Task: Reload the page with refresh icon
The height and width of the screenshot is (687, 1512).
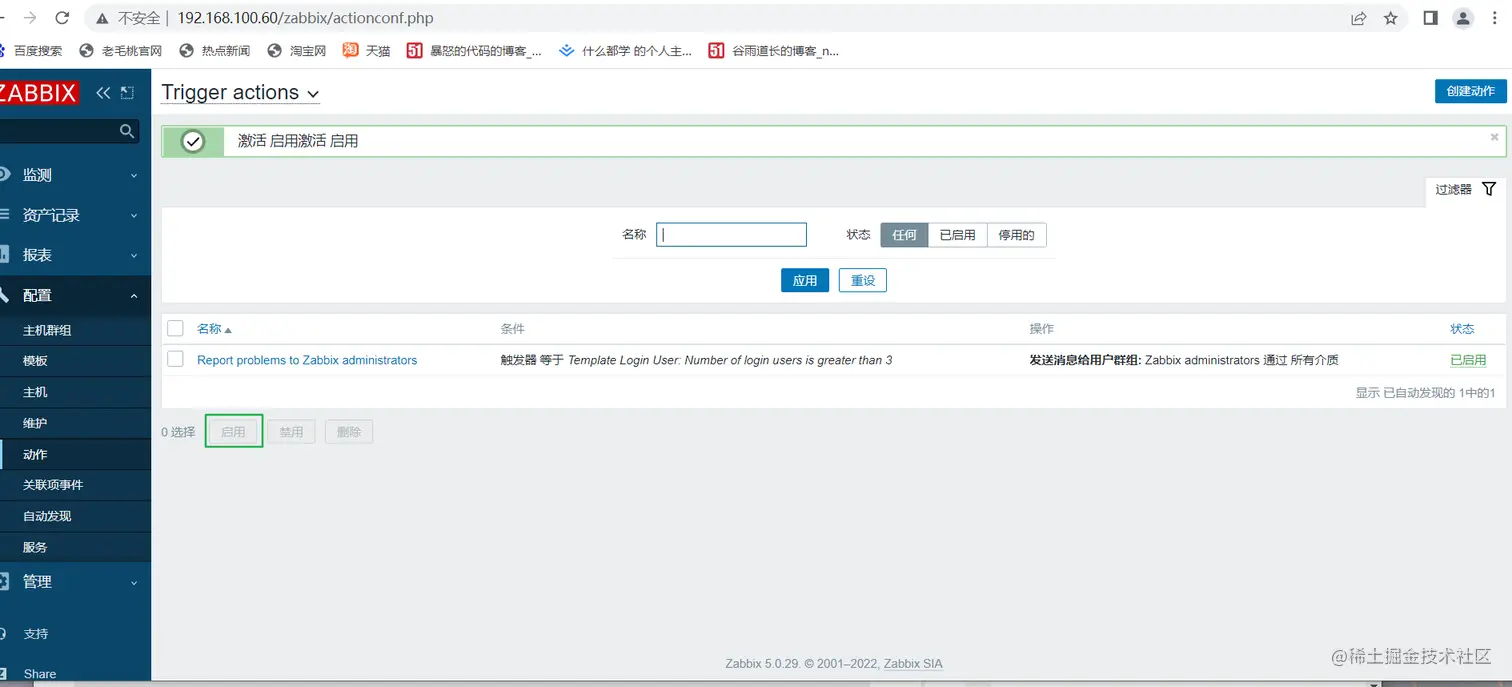Action: tap(62, 18)
